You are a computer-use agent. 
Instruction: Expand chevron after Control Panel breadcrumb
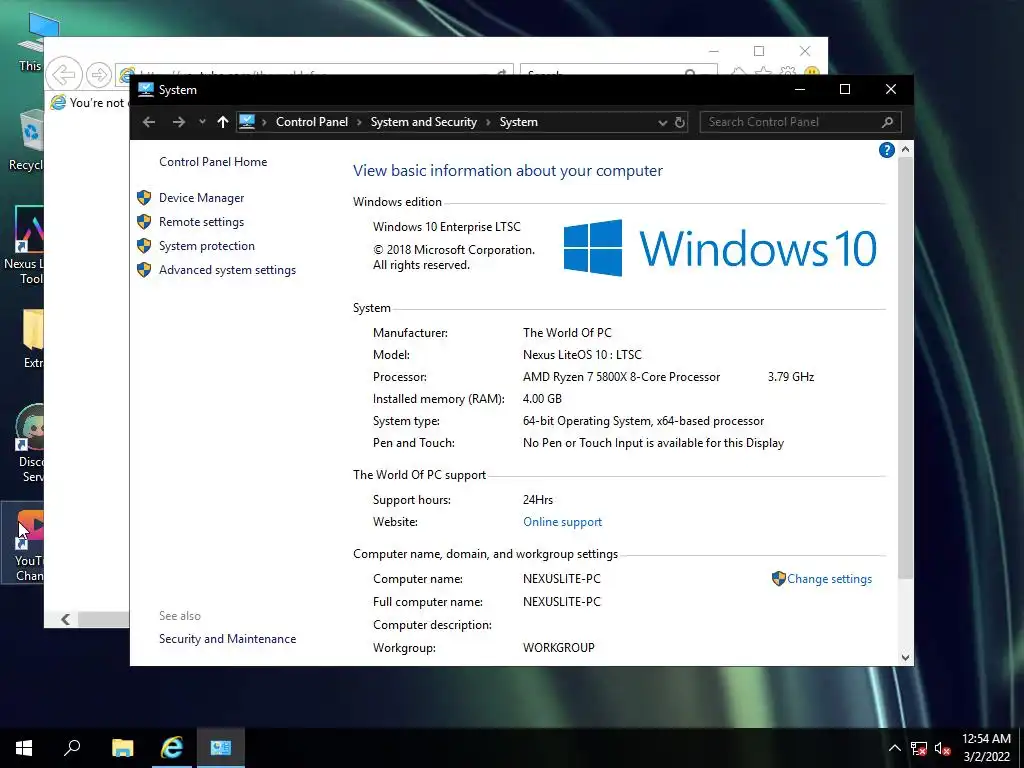(359, 122)
